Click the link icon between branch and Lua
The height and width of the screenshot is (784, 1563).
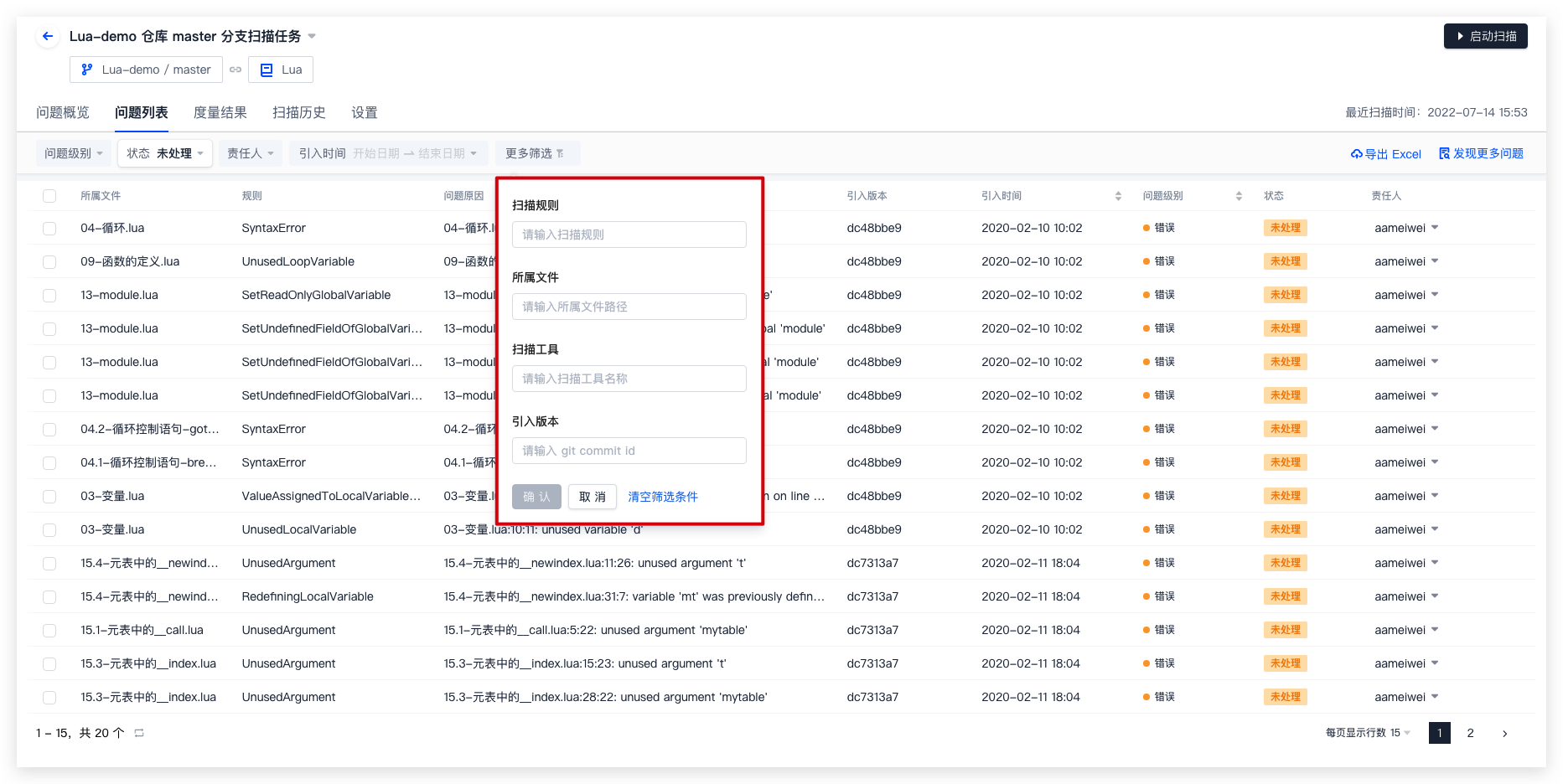click(235, 70)
